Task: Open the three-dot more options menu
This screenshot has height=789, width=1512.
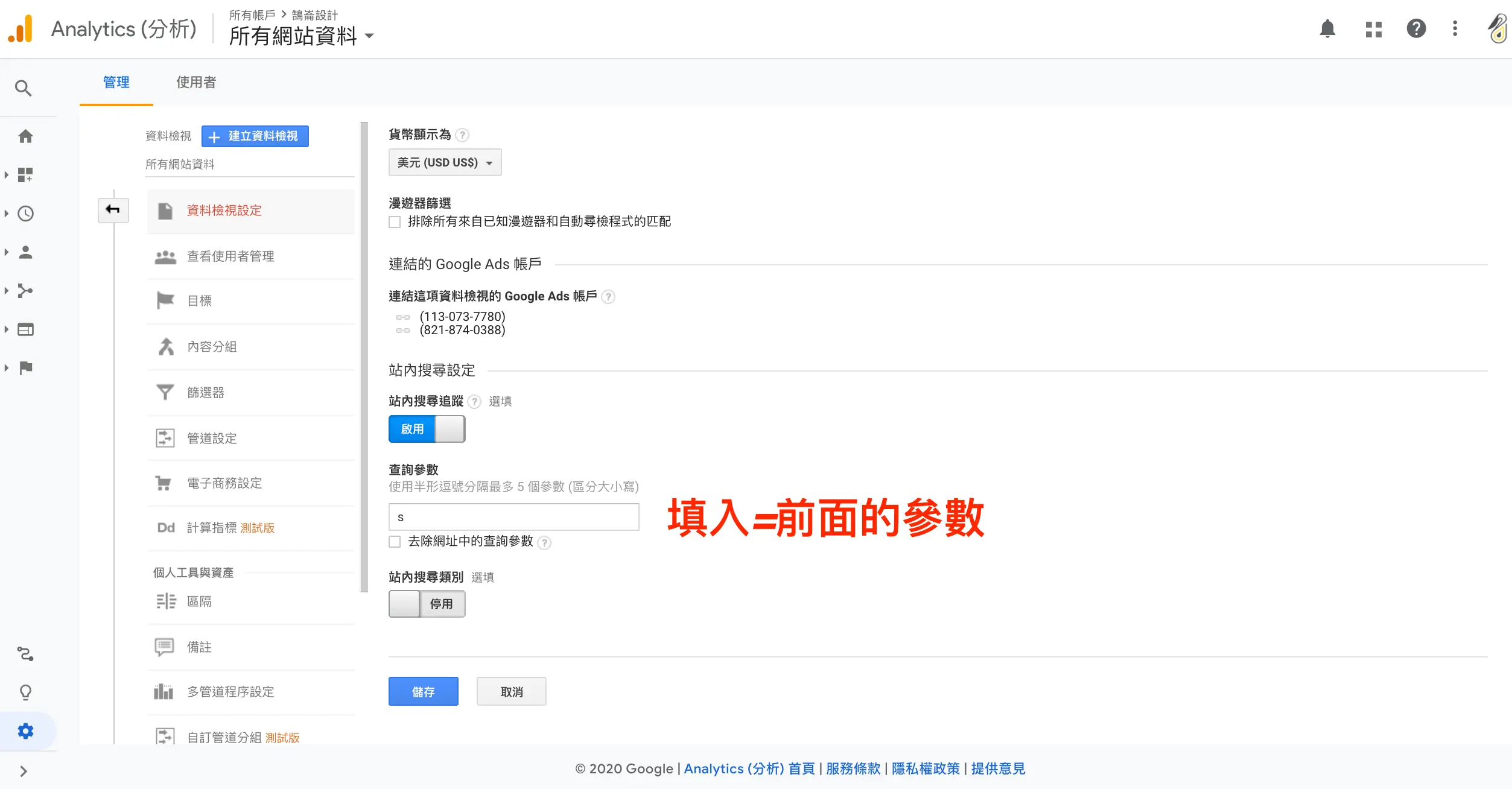Action: (x=1455, y=28)
